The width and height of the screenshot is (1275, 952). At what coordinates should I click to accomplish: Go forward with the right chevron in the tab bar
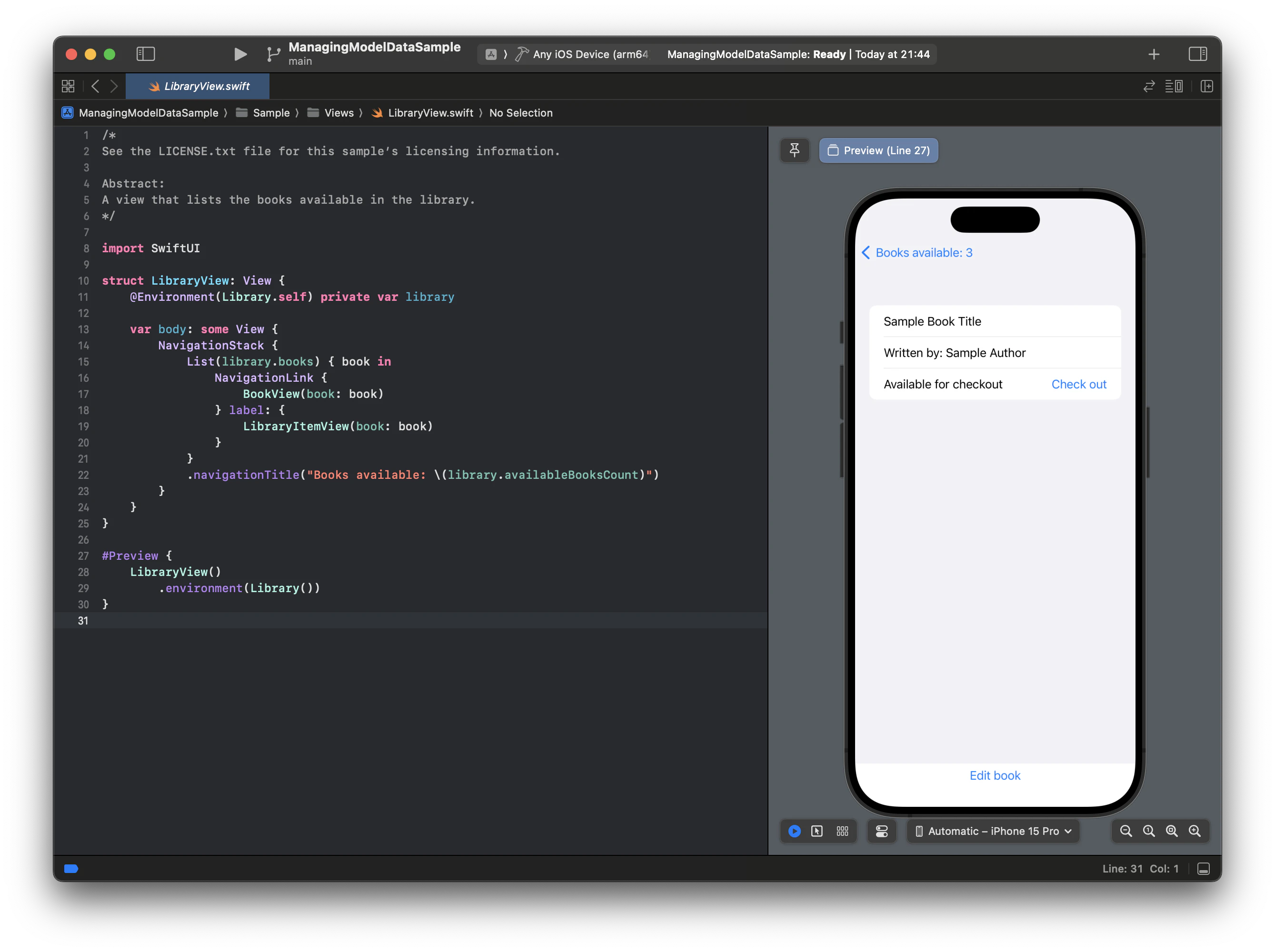[x=114, y=87]
